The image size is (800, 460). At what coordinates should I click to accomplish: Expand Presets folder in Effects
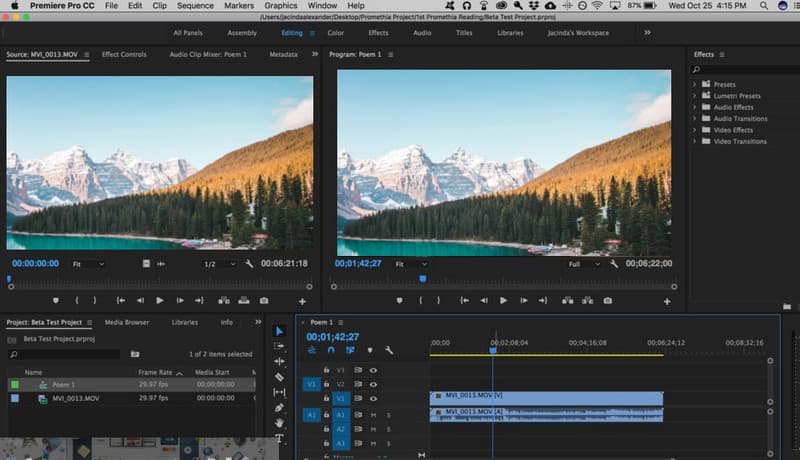tap(694, 84)
